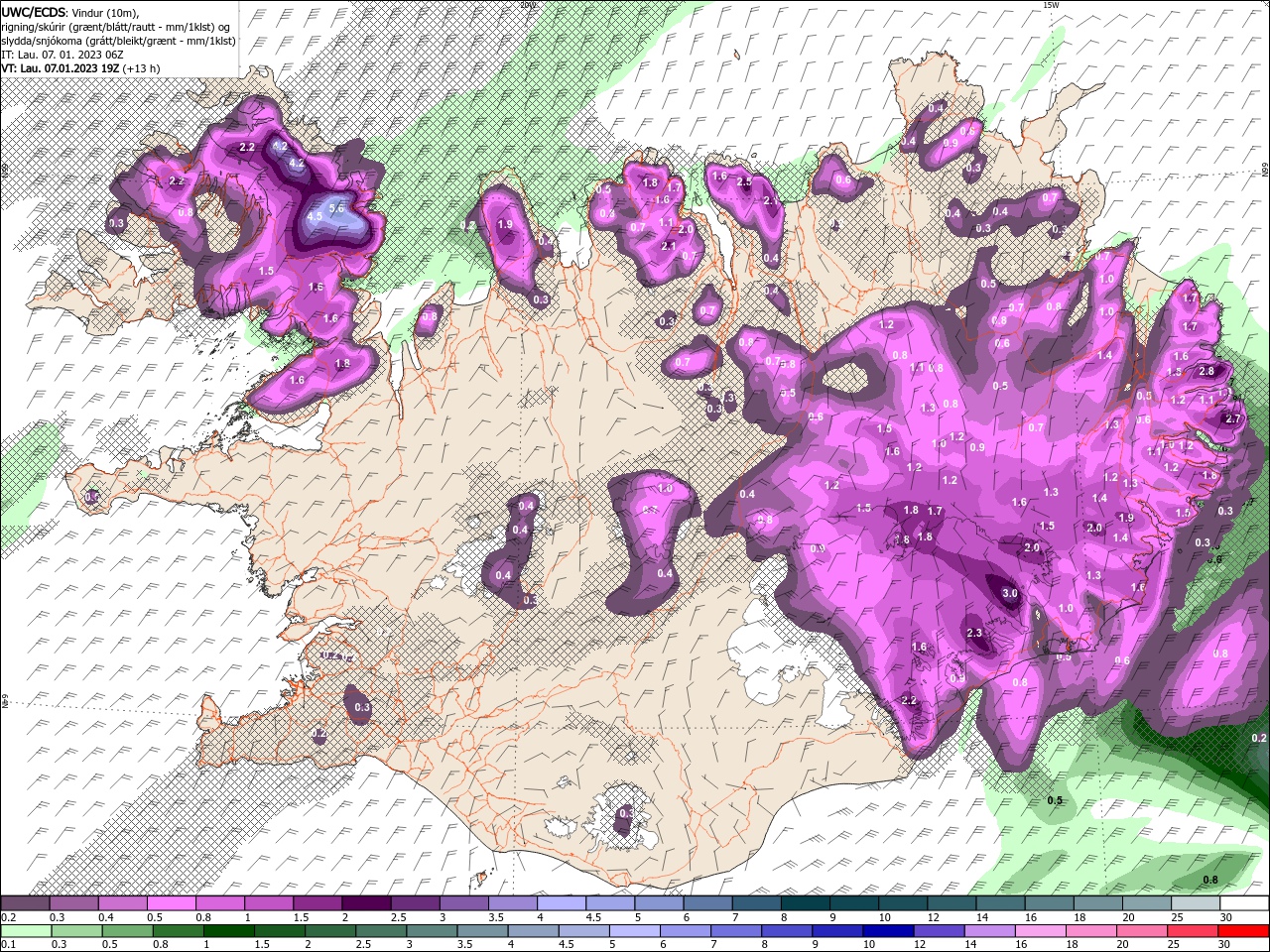
Task: Select the top-row legend swatch labeled 16
Action: (1049, 903)
